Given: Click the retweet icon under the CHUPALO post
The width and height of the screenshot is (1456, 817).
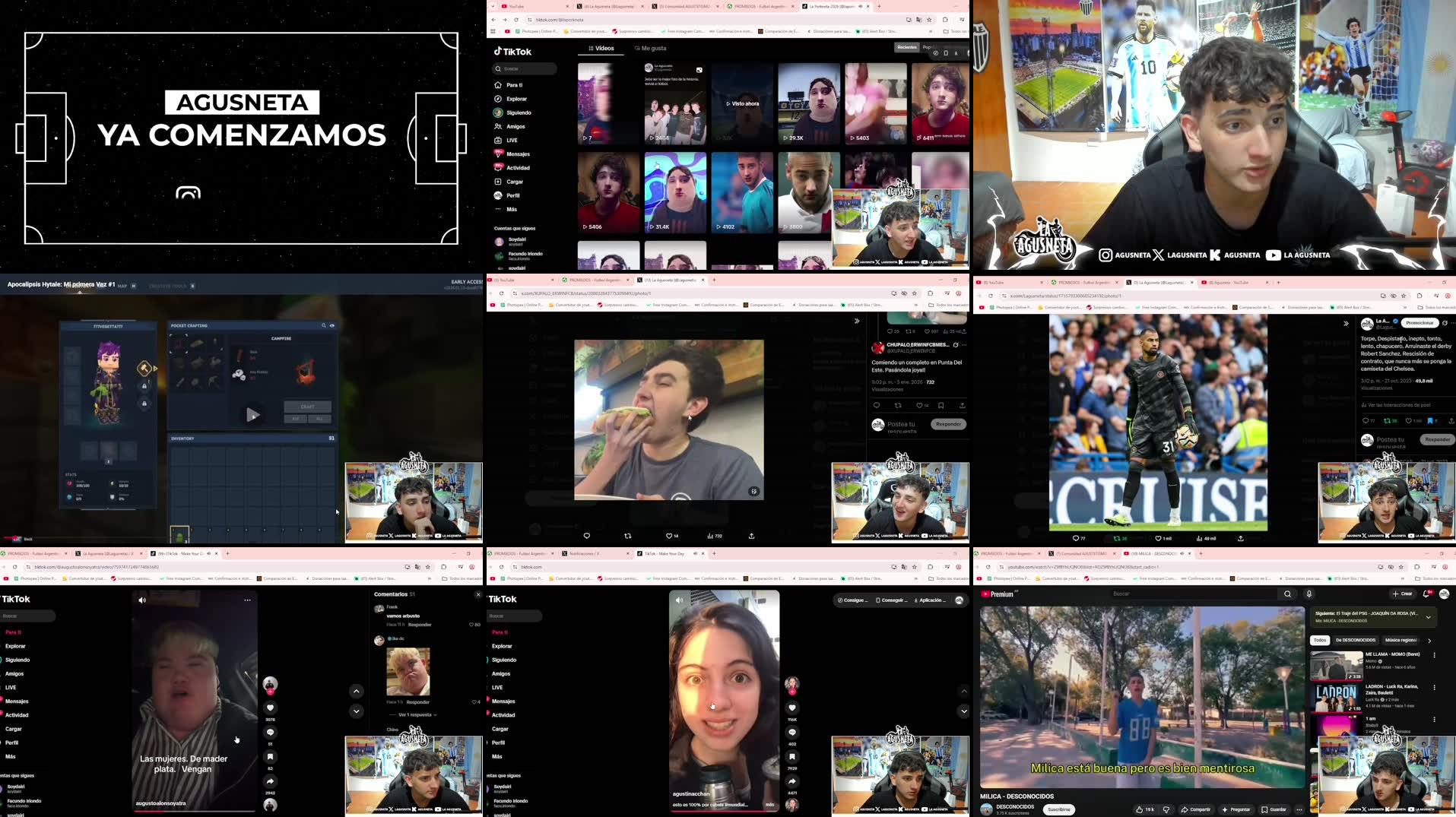Looking at the screenshot, I should [x=899, y=405].
